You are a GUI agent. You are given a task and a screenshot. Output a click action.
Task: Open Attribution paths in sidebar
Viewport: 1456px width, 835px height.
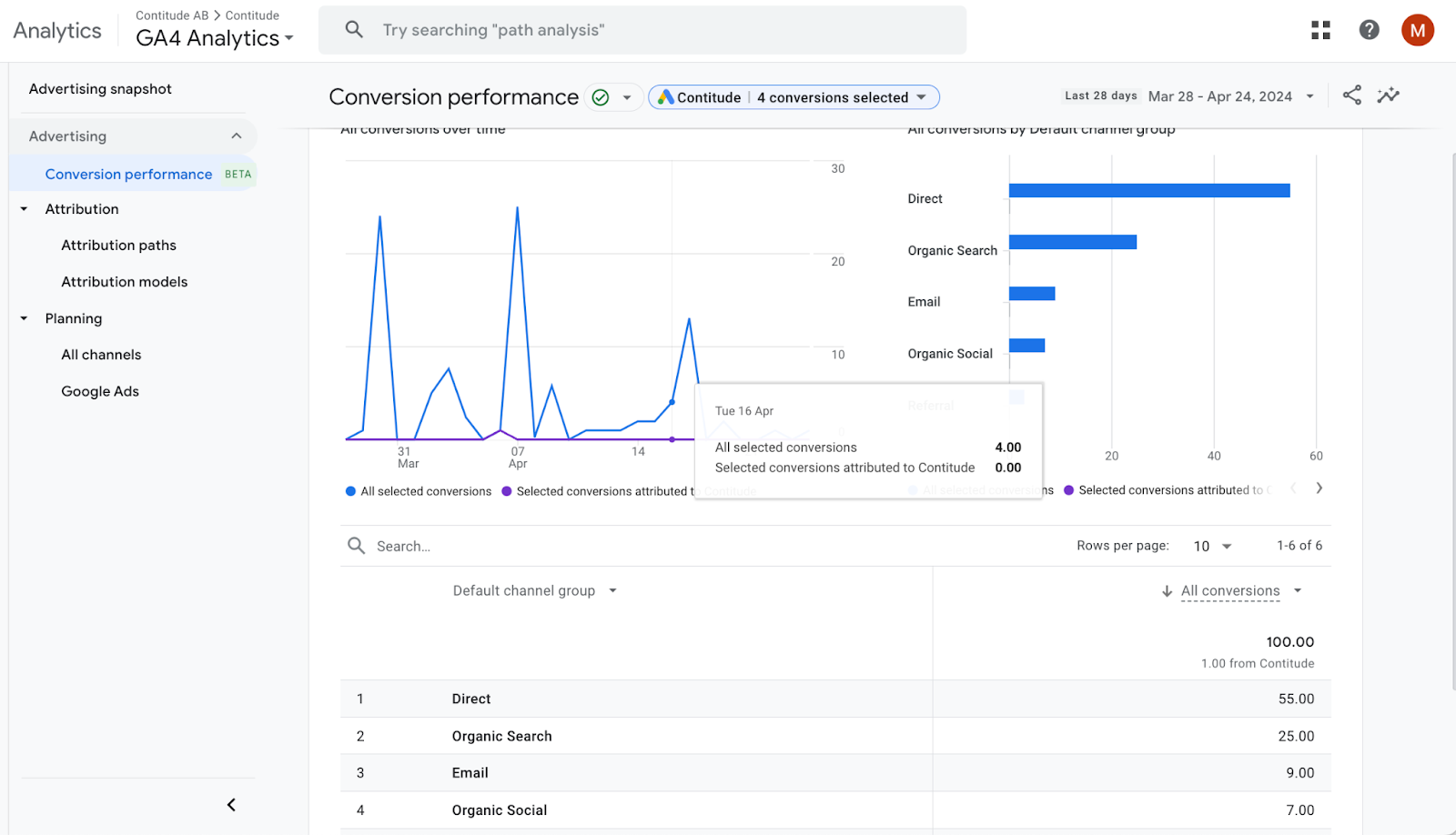click(x=119, y=246)
